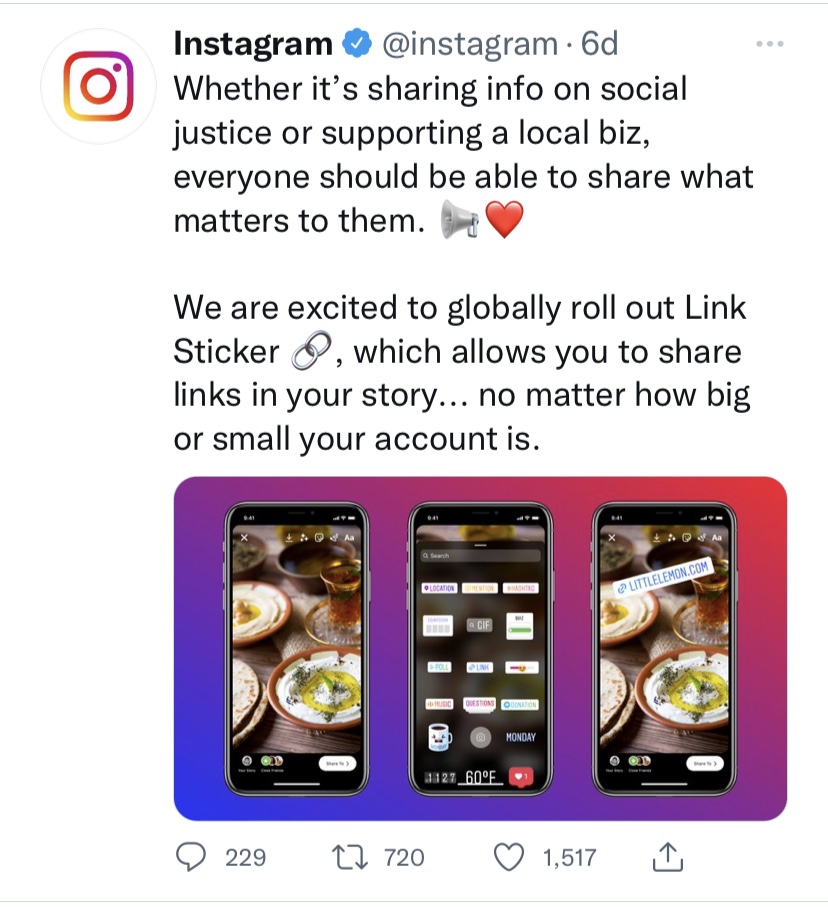Tap the MONDAY sticker in middle phone
Image resolution: width=828 pixels, height=907 pixels.
click(521, 737)
